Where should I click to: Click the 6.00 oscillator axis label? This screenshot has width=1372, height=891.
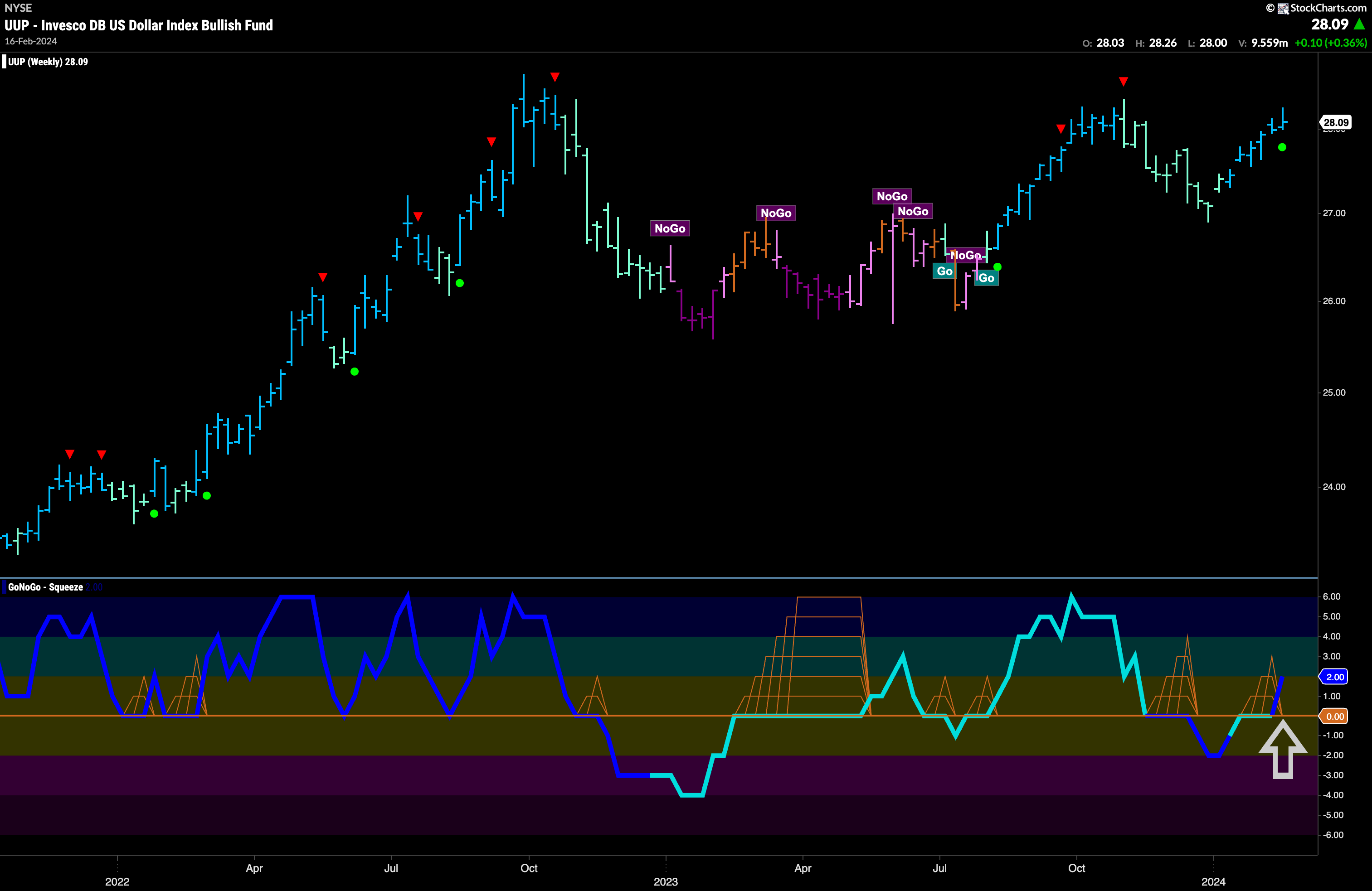pos(1332,596)
